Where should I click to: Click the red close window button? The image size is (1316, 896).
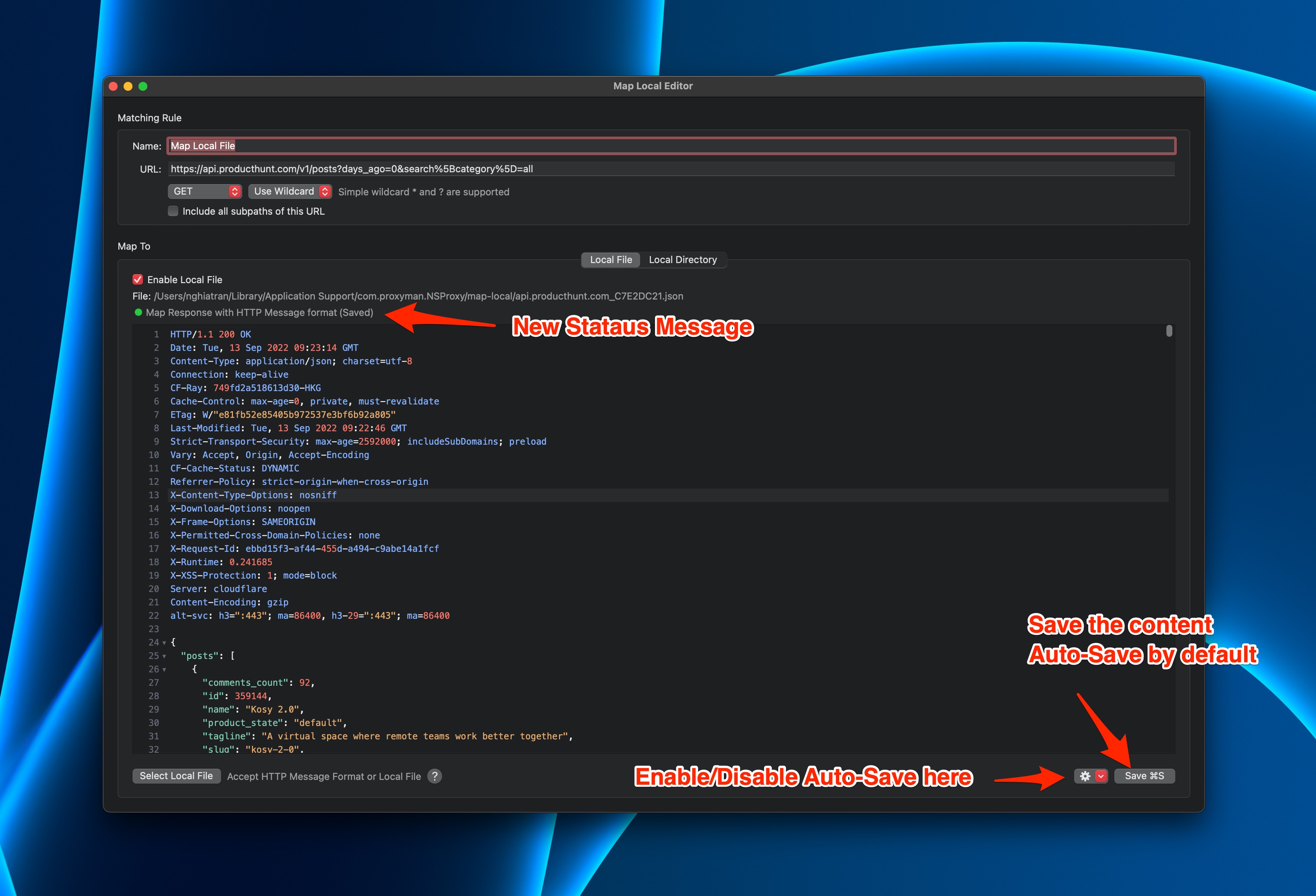[113, 86]
